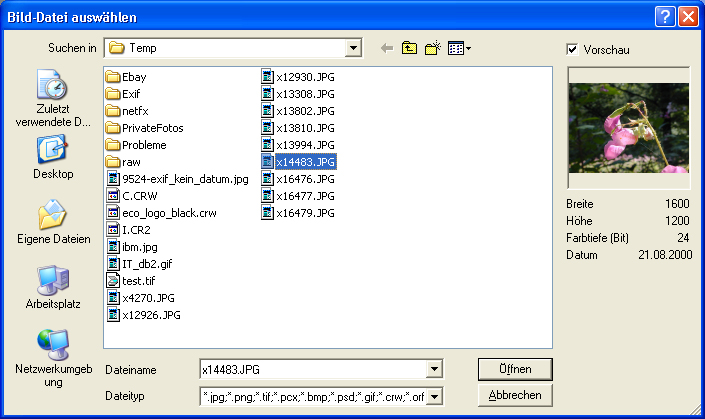This screenshot has width=705, height=419.
Task: Select the file test.tif
Action: pos(138,280)
